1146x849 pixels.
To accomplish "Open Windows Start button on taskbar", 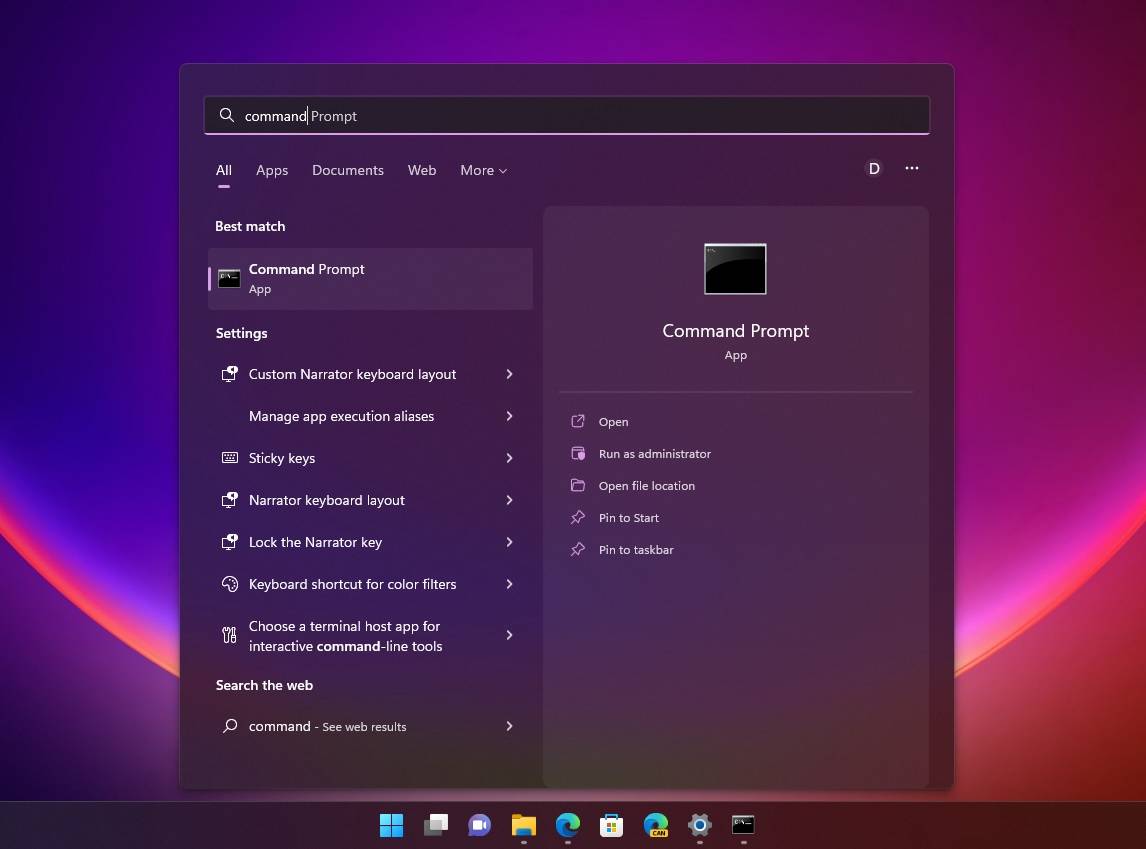I will click(x=392, y=826).
